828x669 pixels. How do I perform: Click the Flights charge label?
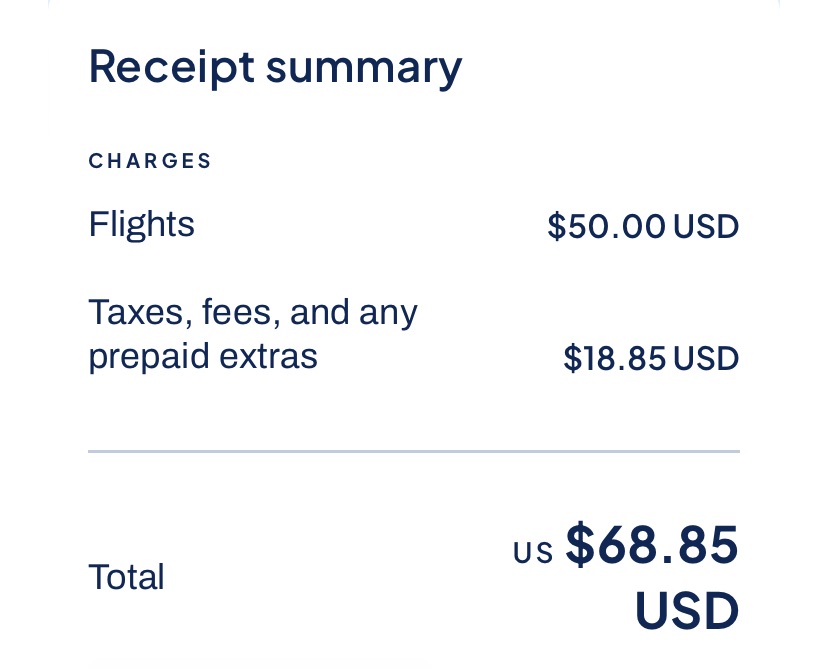(x=141, y=224)
